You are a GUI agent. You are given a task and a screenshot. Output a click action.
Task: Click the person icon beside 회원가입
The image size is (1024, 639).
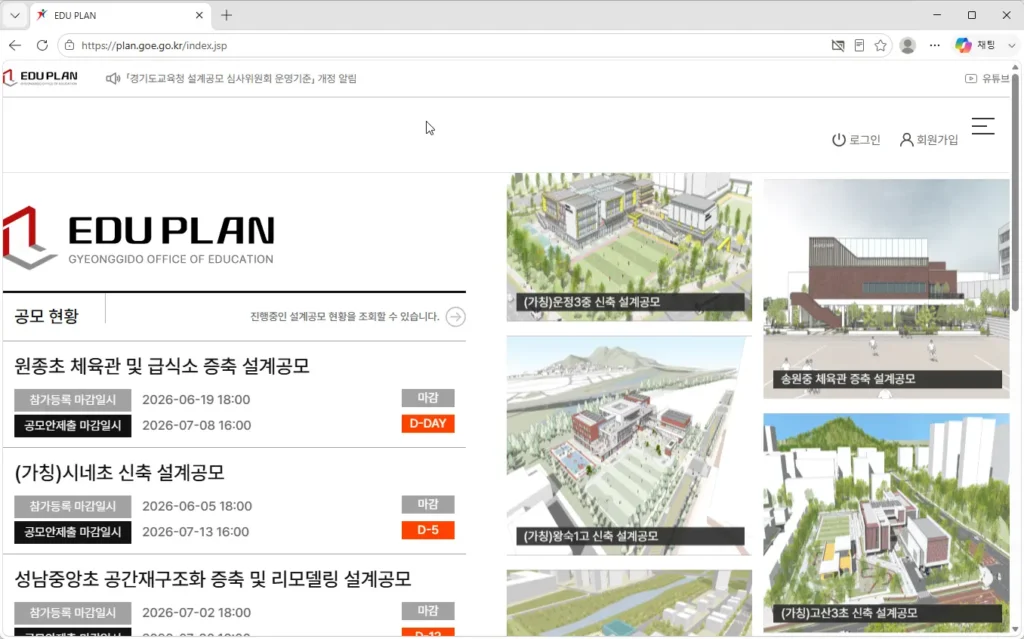tap(906, 140)
